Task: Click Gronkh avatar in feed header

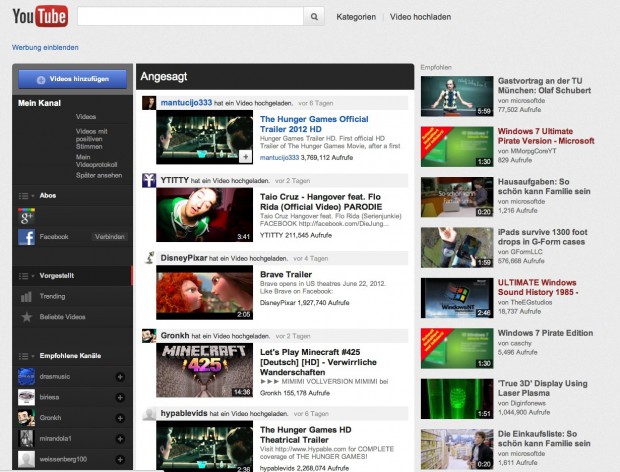Action: click(149, 336)
